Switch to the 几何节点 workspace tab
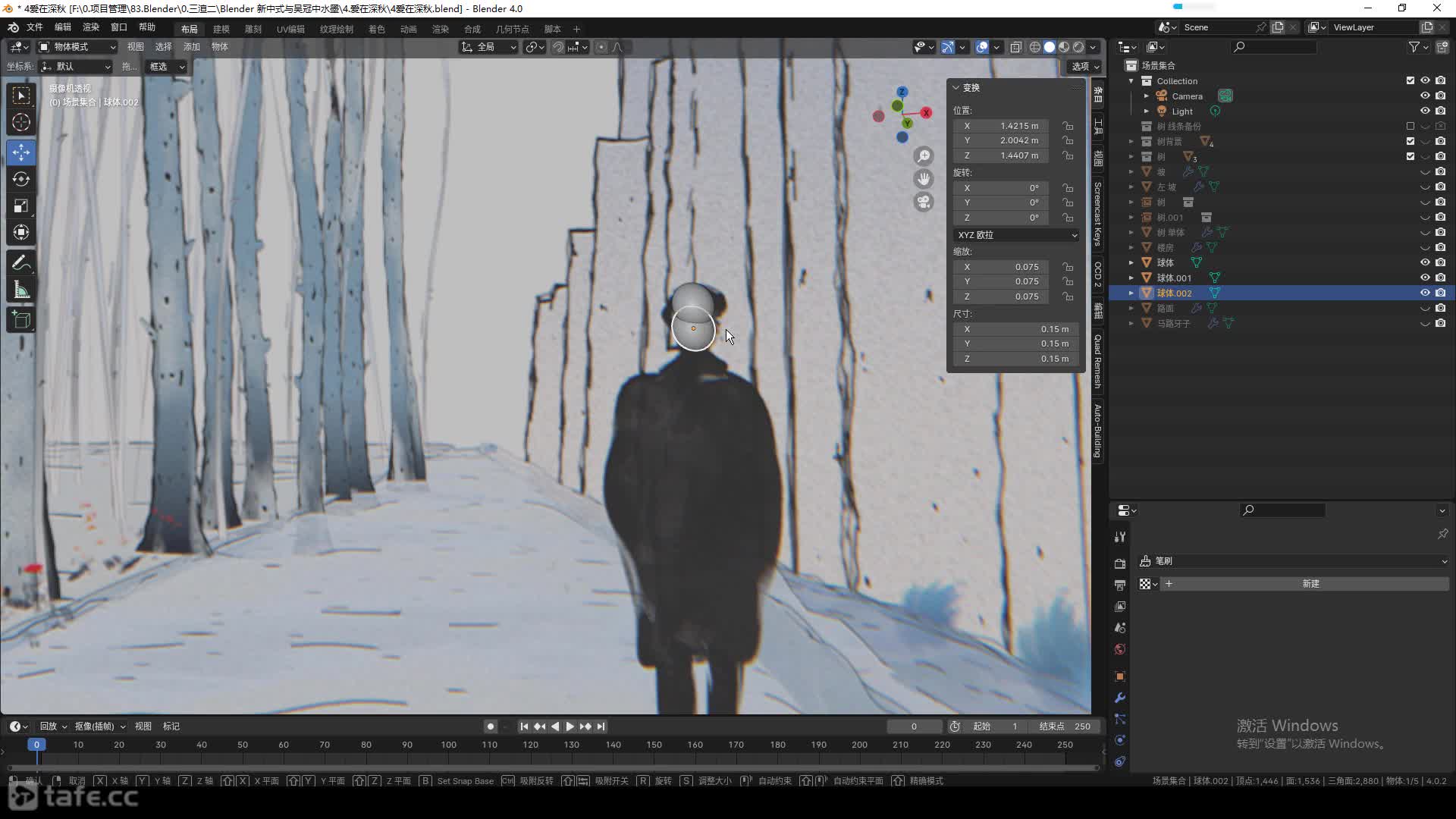 point(513,29)
